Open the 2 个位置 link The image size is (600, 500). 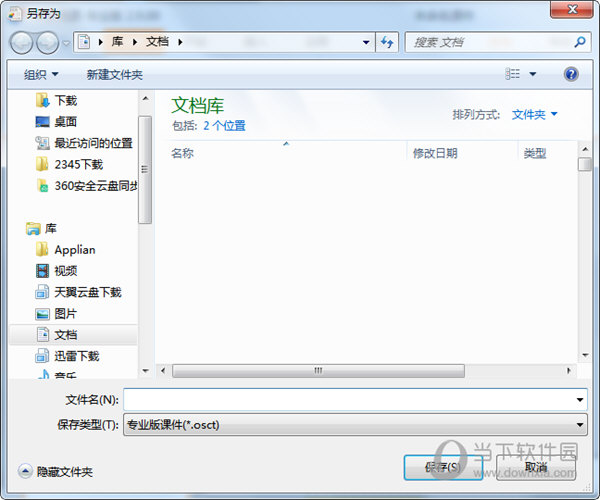point(224,125)
